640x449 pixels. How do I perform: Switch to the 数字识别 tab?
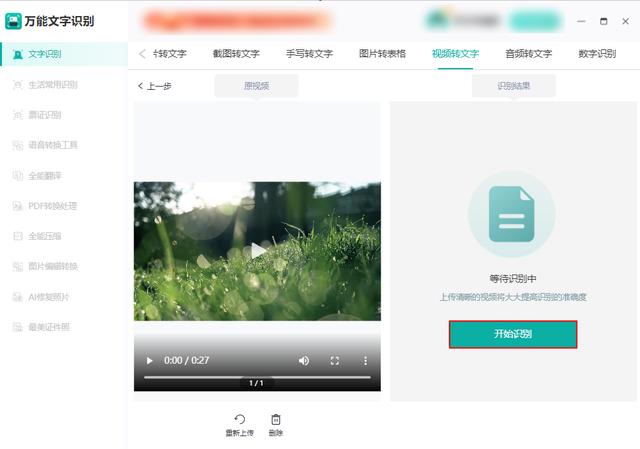point(597,53)
